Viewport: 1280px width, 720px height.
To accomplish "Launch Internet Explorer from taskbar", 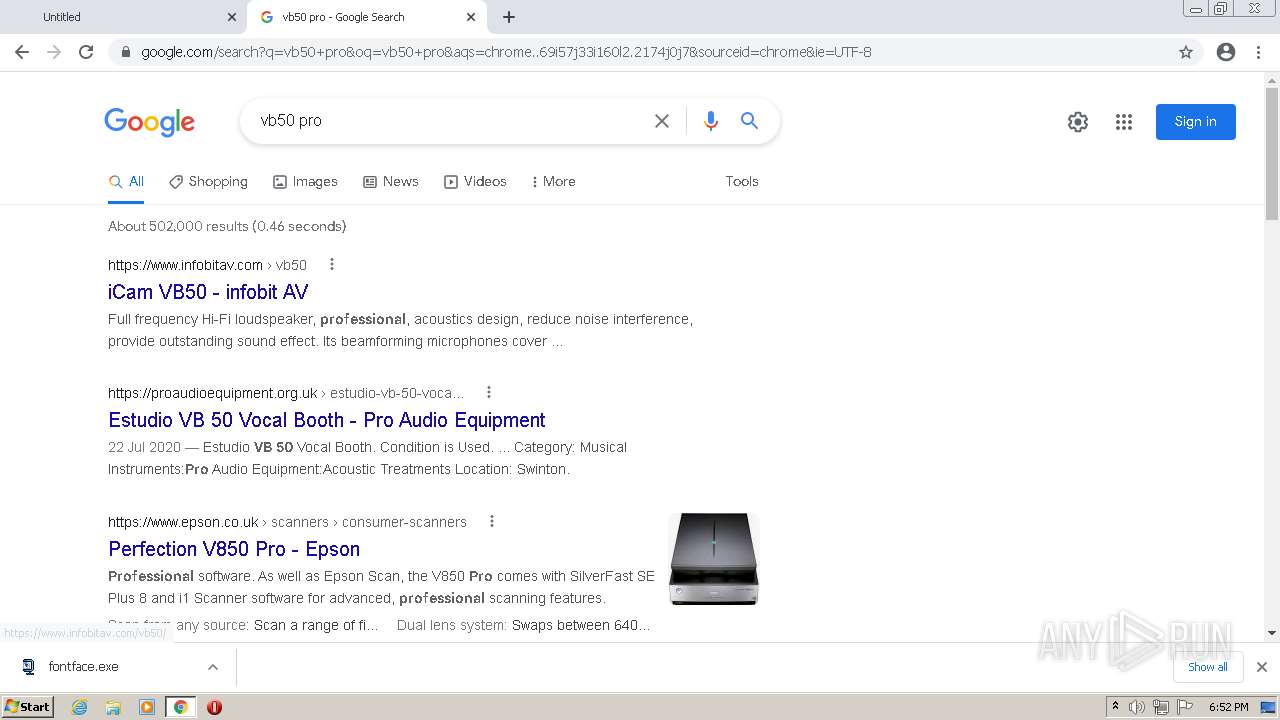I will pos(80,707).
